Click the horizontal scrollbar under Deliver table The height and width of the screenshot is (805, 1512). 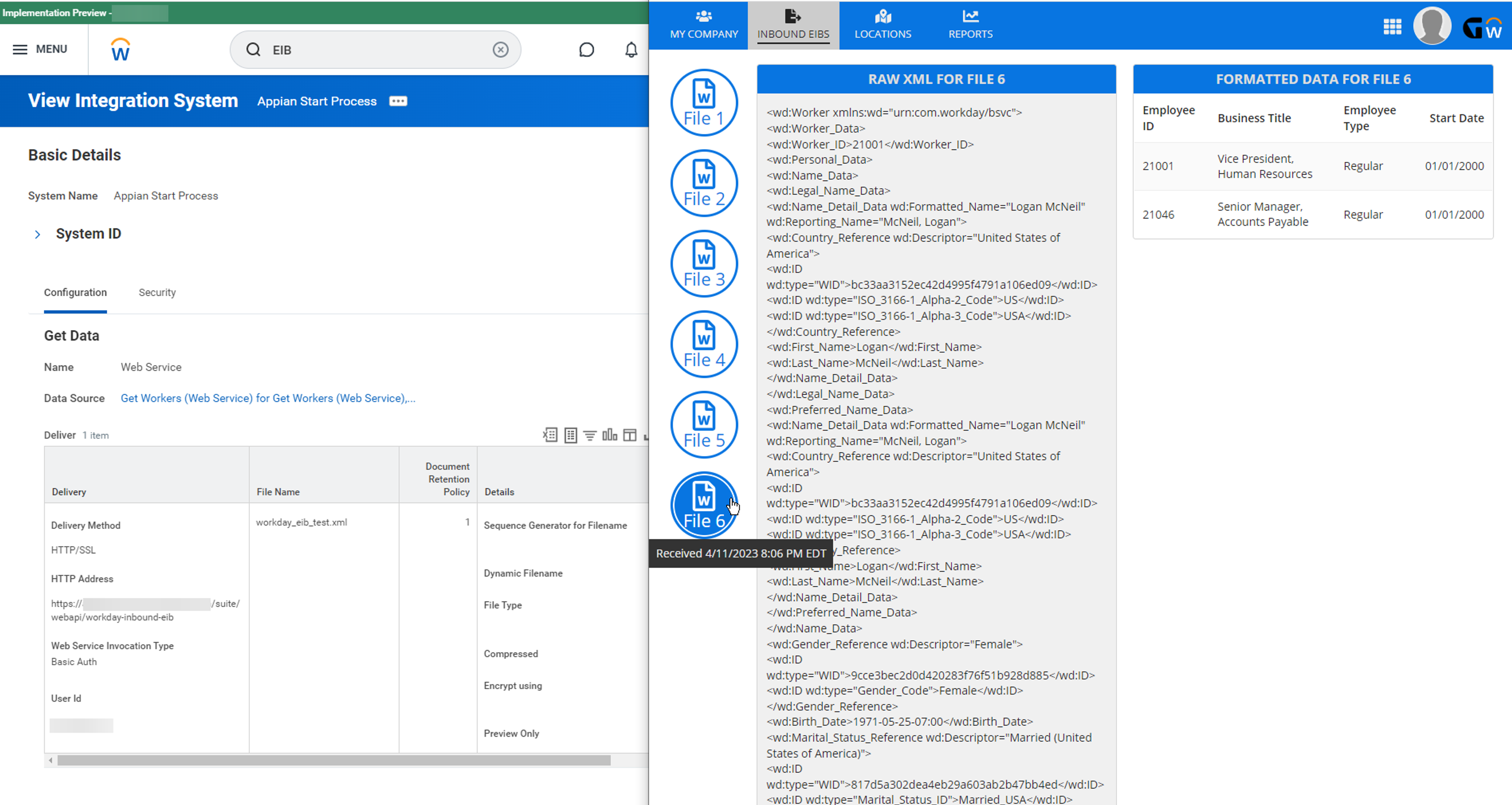pyautogui.click(x=334, y=760)
